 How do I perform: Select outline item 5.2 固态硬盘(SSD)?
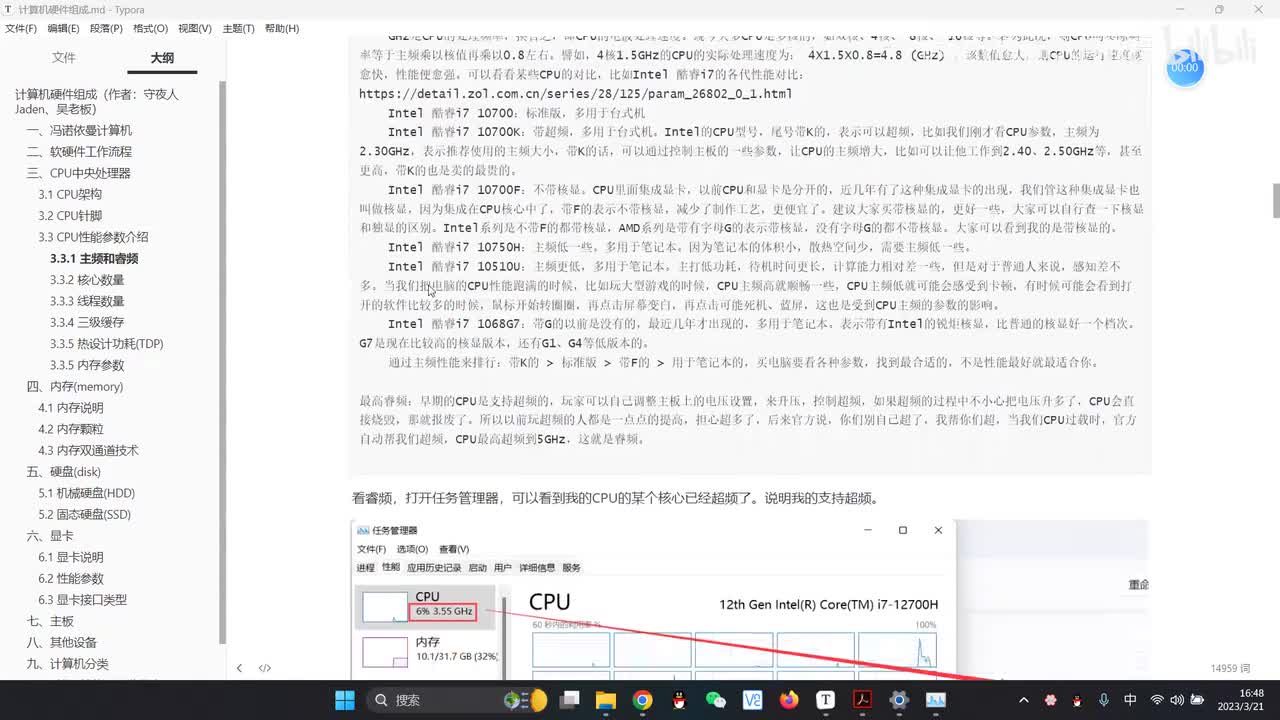click(84, 514)
